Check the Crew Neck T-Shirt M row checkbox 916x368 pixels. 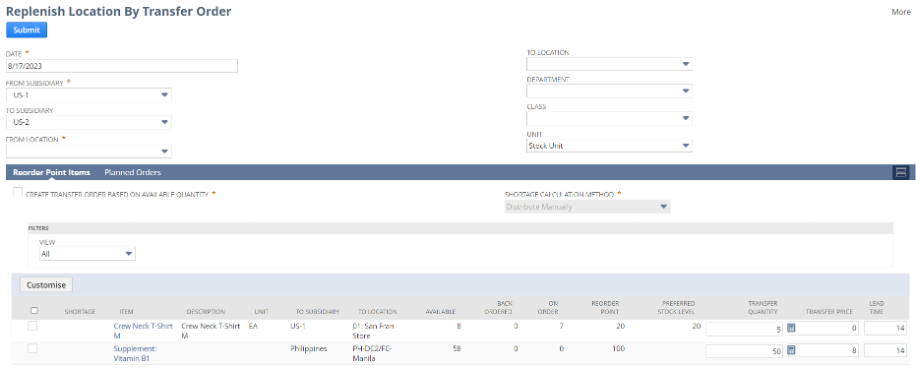33,327
